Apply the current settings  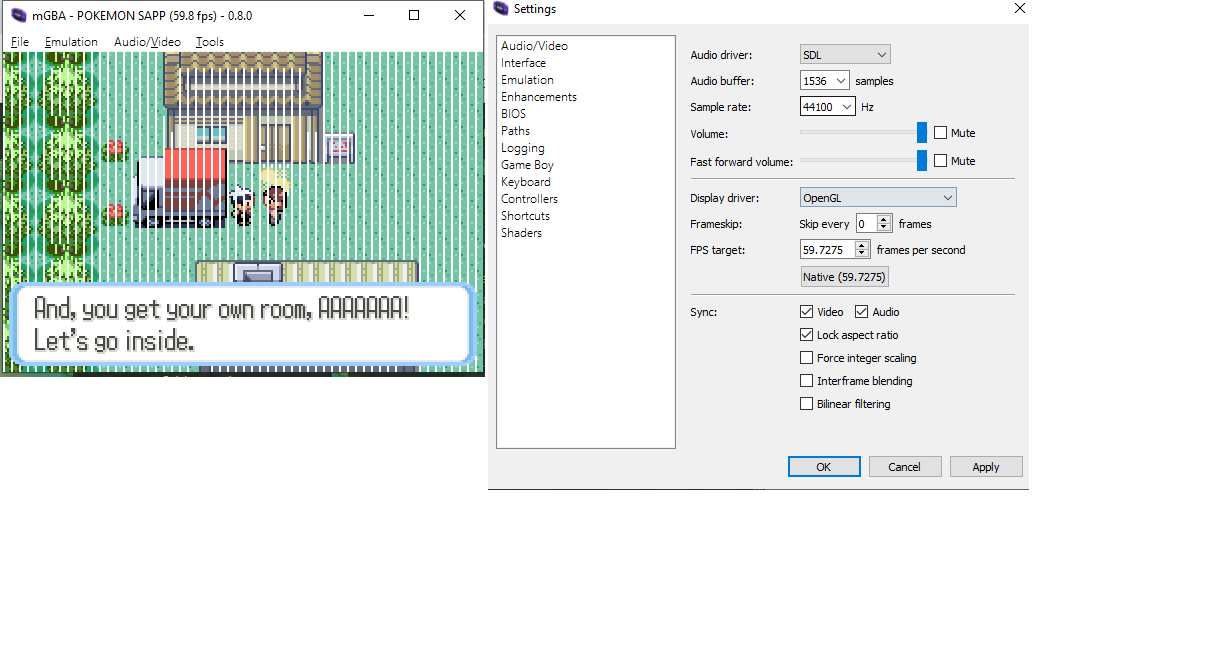click(x=985, y=466)
